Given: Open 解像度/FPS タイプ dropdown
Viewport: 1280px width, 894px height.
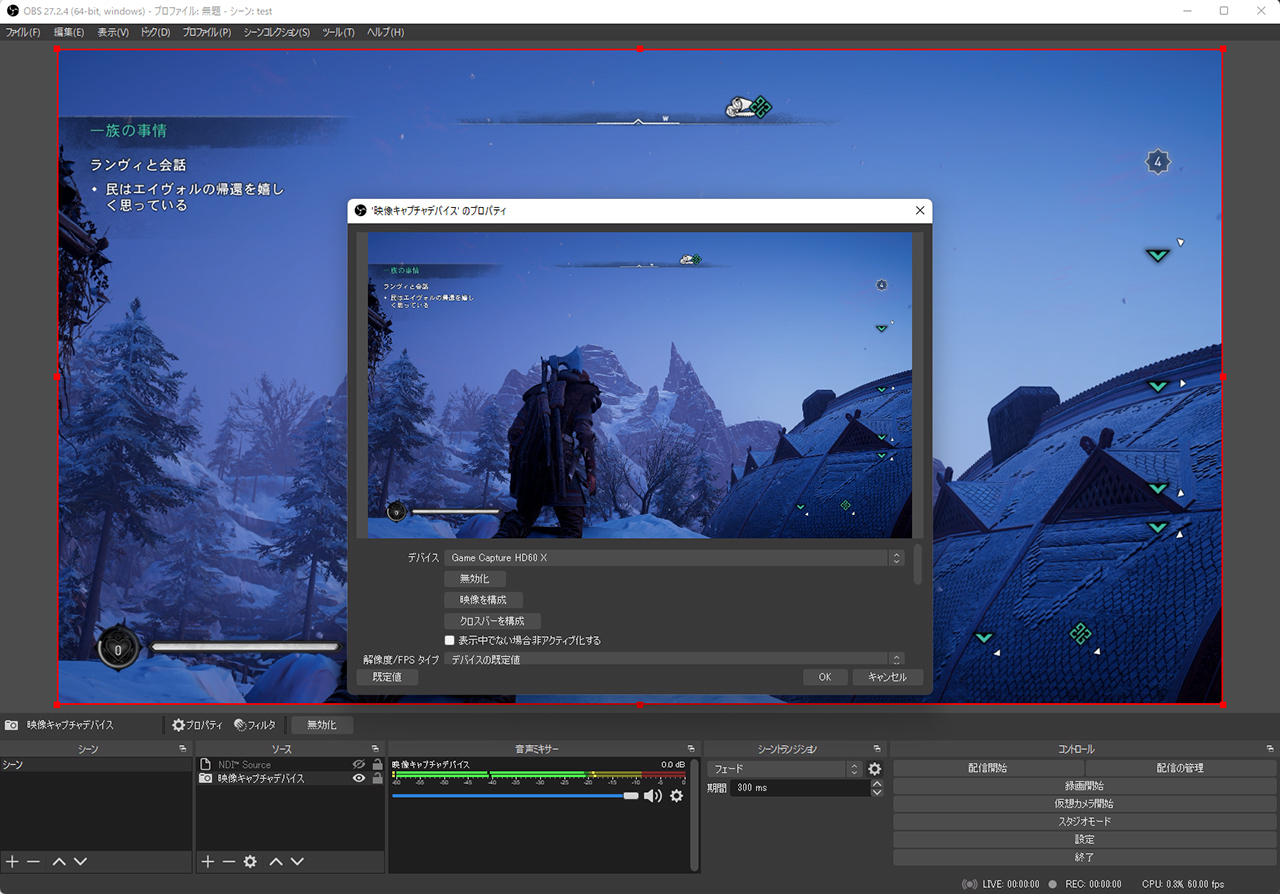Looking at the screenshot, I should [675, 659].
